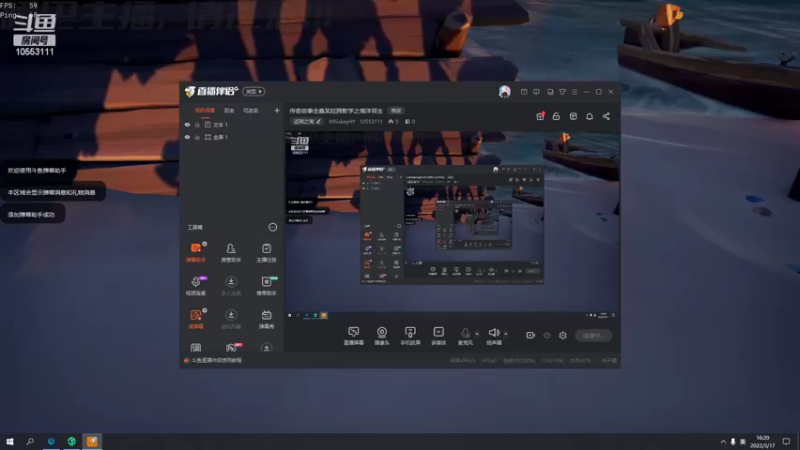
Task: Click the FPS:60 status entry
Action: coord(489,361)
